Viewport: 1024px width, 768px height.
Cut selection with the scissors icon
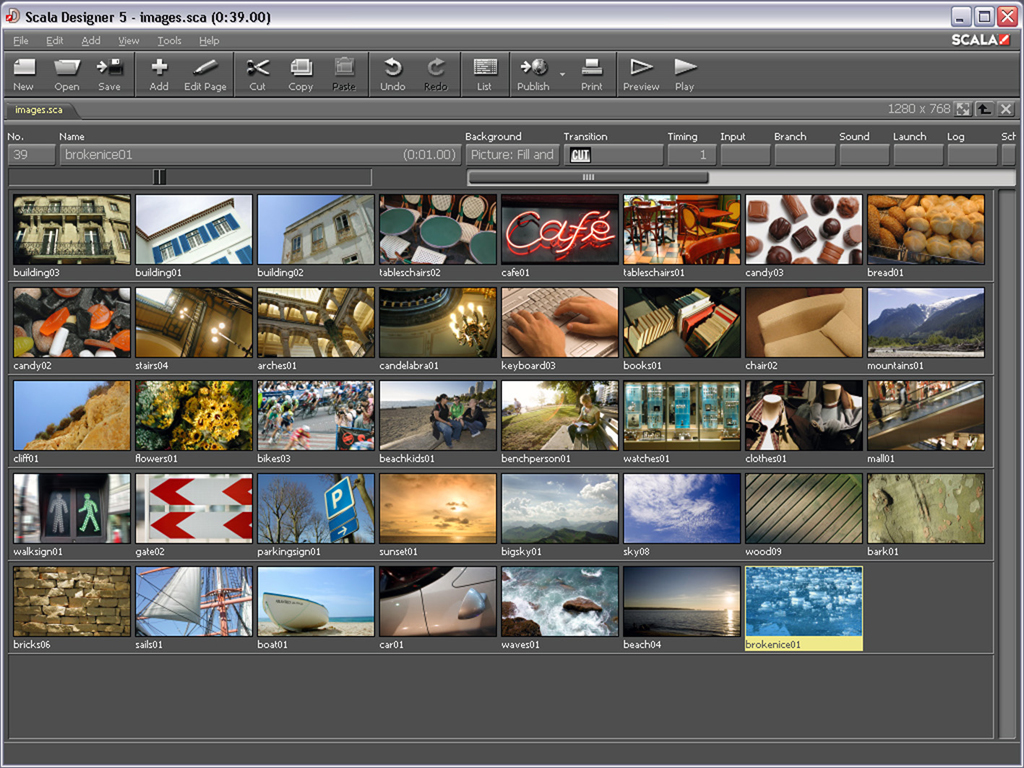point(257,72)
